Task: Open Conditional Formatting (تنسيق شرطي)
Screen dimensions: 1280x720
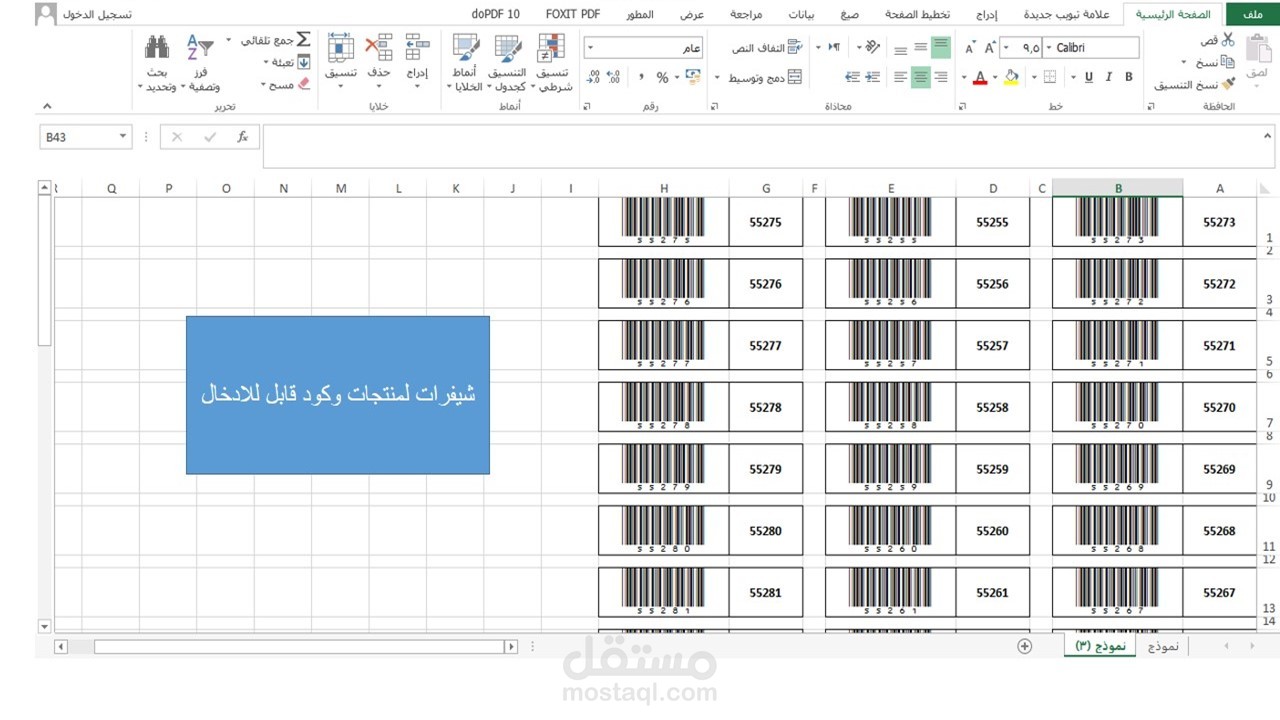Action: pos(551,63)
